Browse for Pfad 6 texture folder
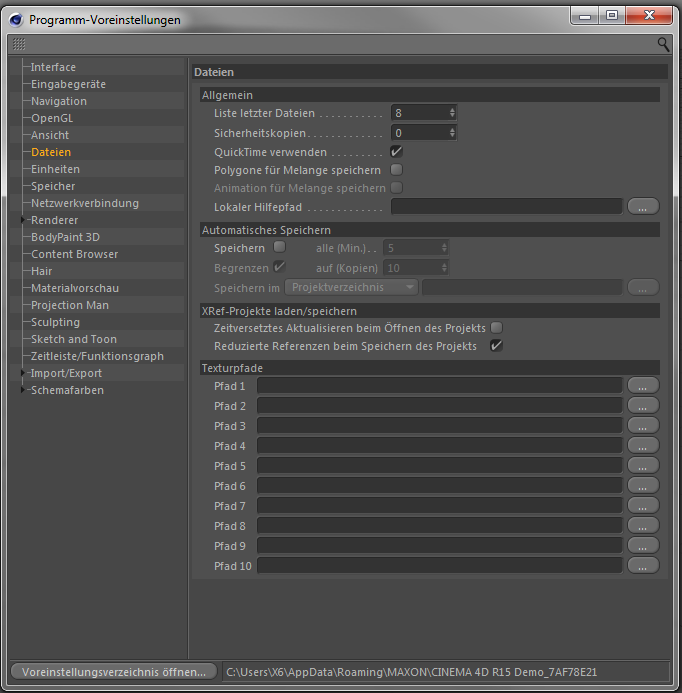The image size is (682, 693). (x=643, y=485)
